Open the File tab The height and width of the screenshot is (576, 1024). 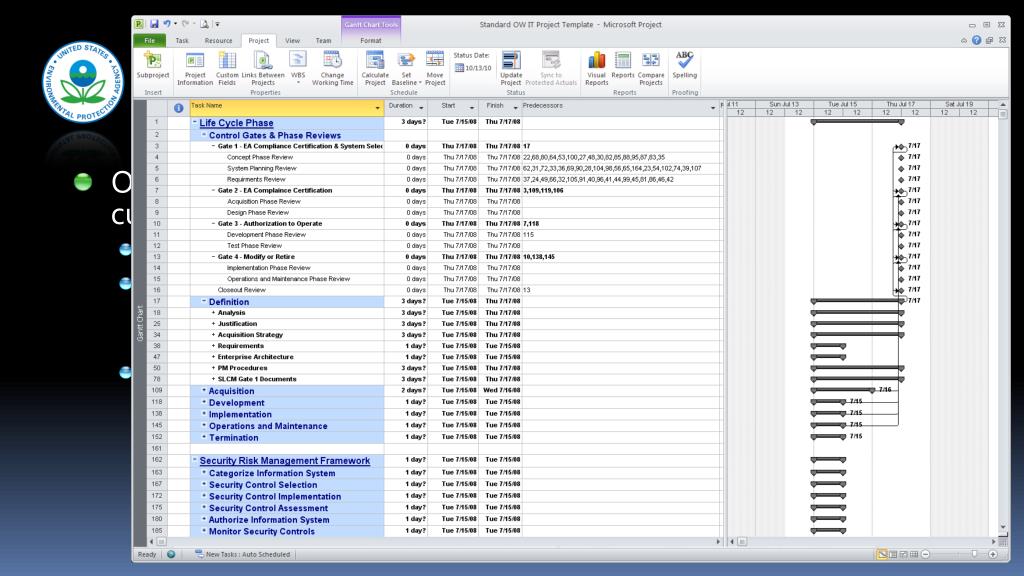click(x=150, y=40)
